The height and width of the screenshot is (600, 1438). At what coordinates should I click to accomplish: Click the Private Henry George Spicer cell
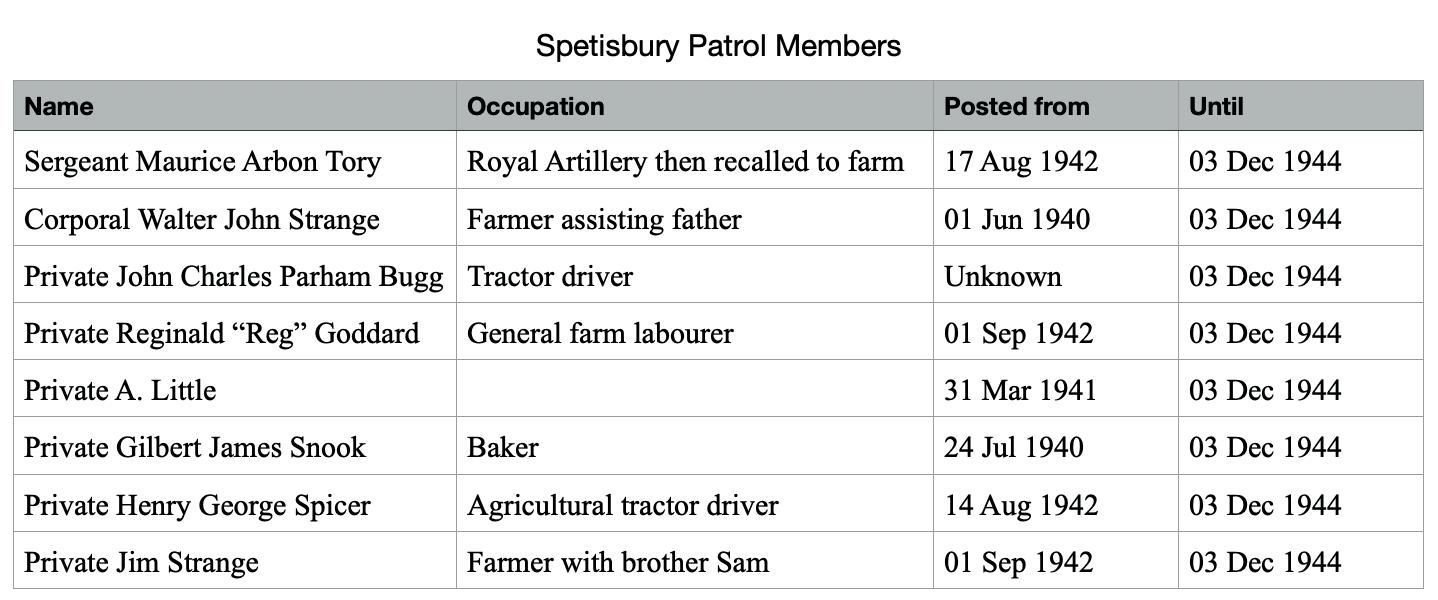click(x=197, y=505)
